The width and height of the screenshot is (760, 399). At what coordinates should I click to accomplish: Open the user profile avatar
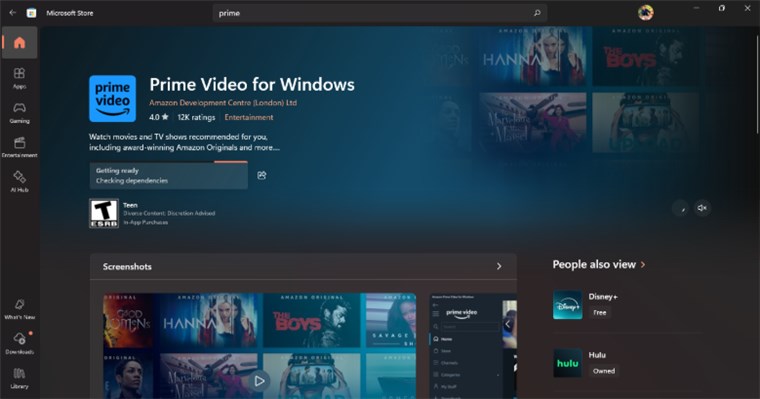(x=646, y=13)
